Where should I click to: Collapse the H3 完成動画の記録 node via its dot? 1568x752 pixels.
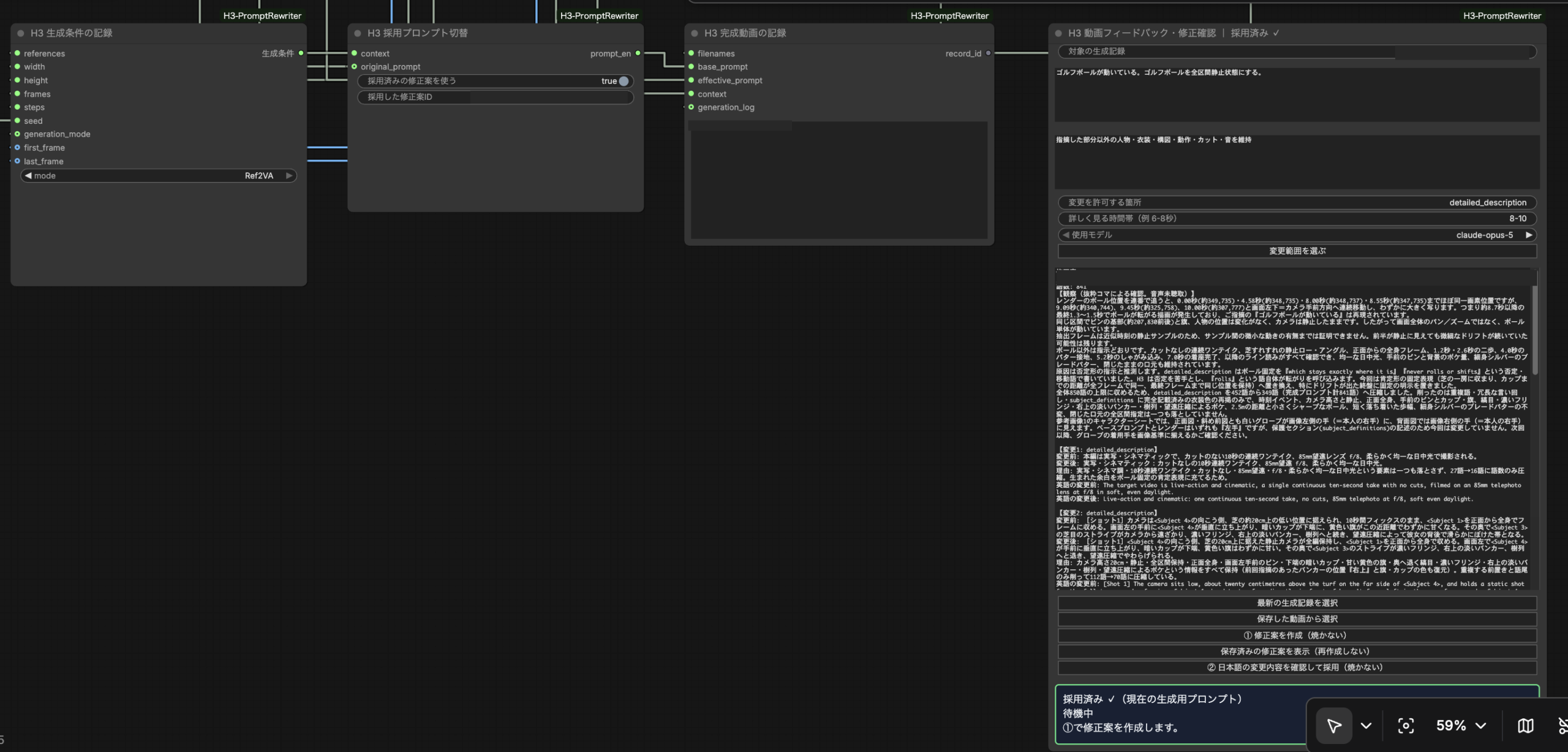(x=695, y=33)
